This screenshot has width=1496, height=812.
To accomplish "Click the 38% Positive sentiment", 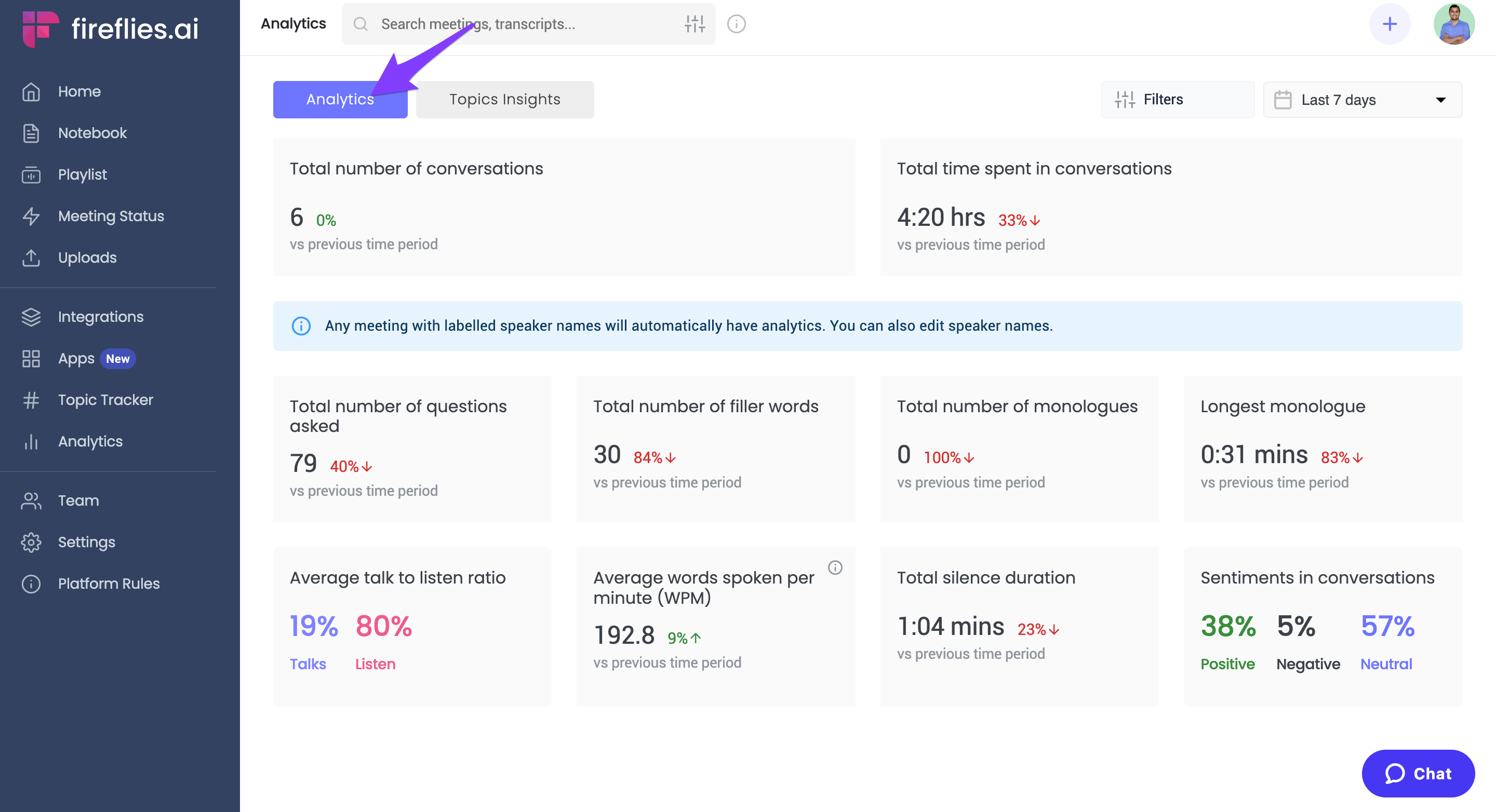I will [x=1228, y=627].
